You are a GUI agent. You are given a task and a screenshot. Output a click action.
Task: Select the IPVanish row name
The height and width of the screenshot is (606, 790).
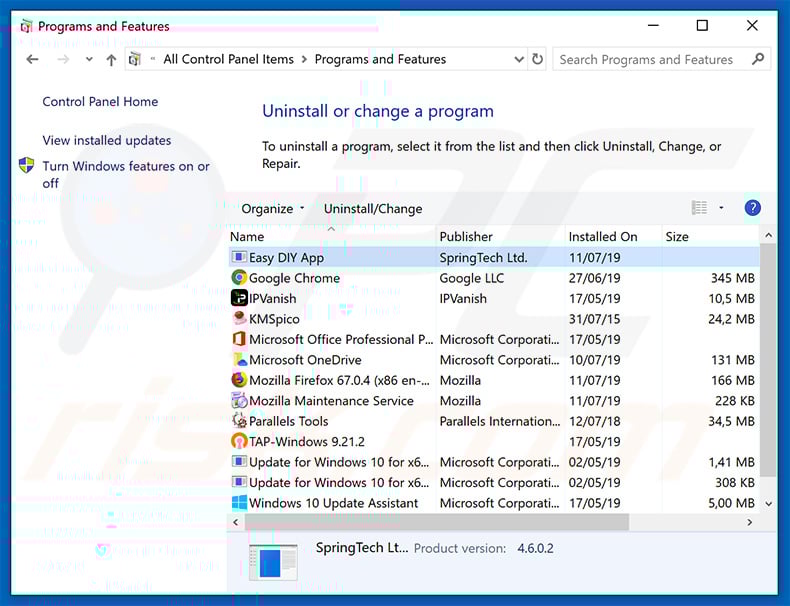273,299
